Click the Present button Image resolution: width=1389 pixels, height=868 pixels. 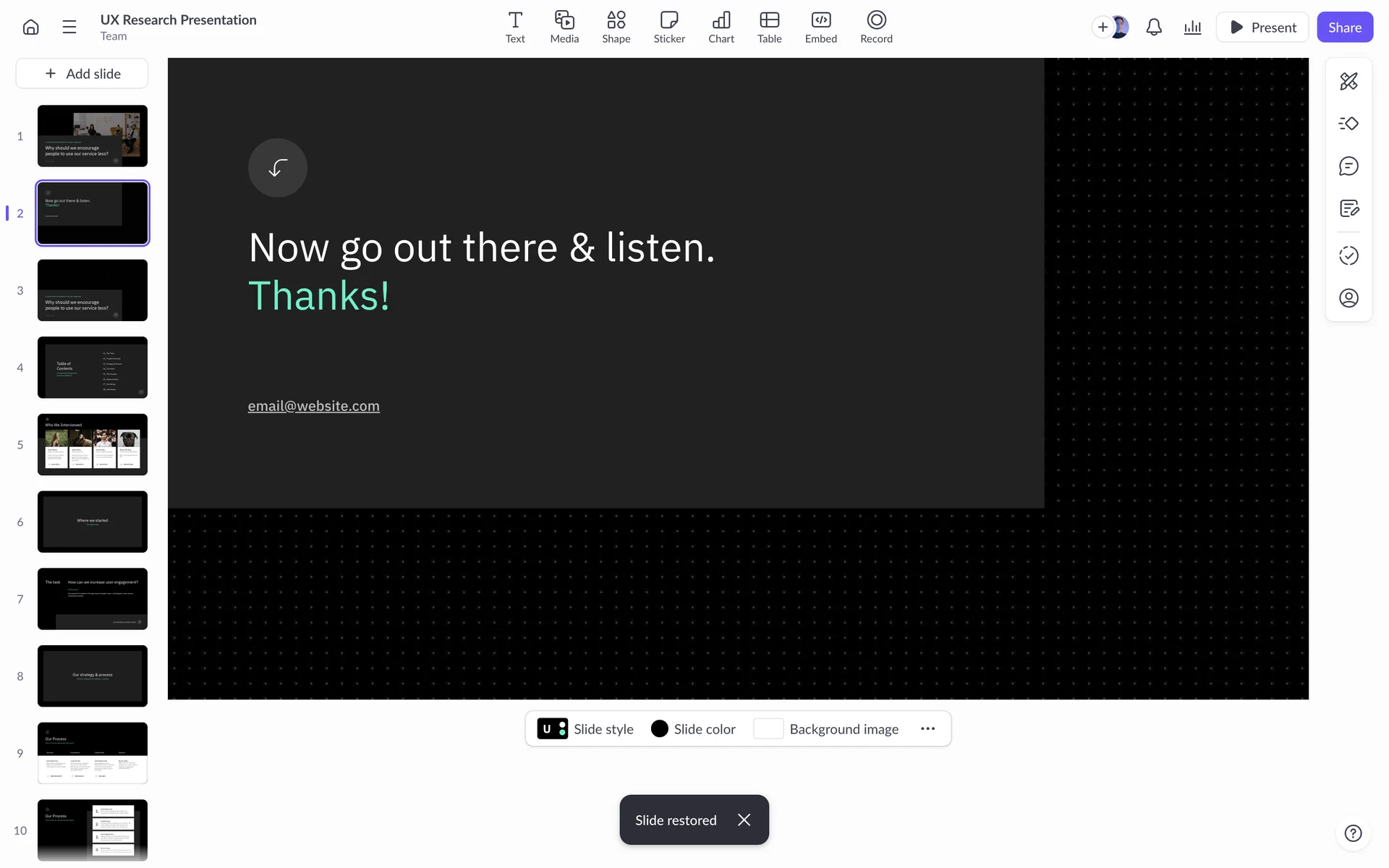click(x=1262, y=27)
